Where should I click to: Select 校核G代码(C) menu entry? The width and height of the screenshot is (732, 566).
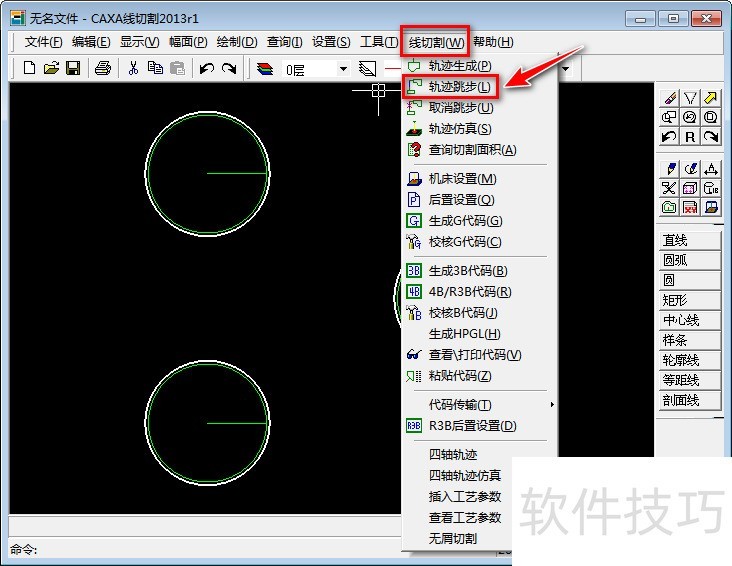tap(480, 242)
